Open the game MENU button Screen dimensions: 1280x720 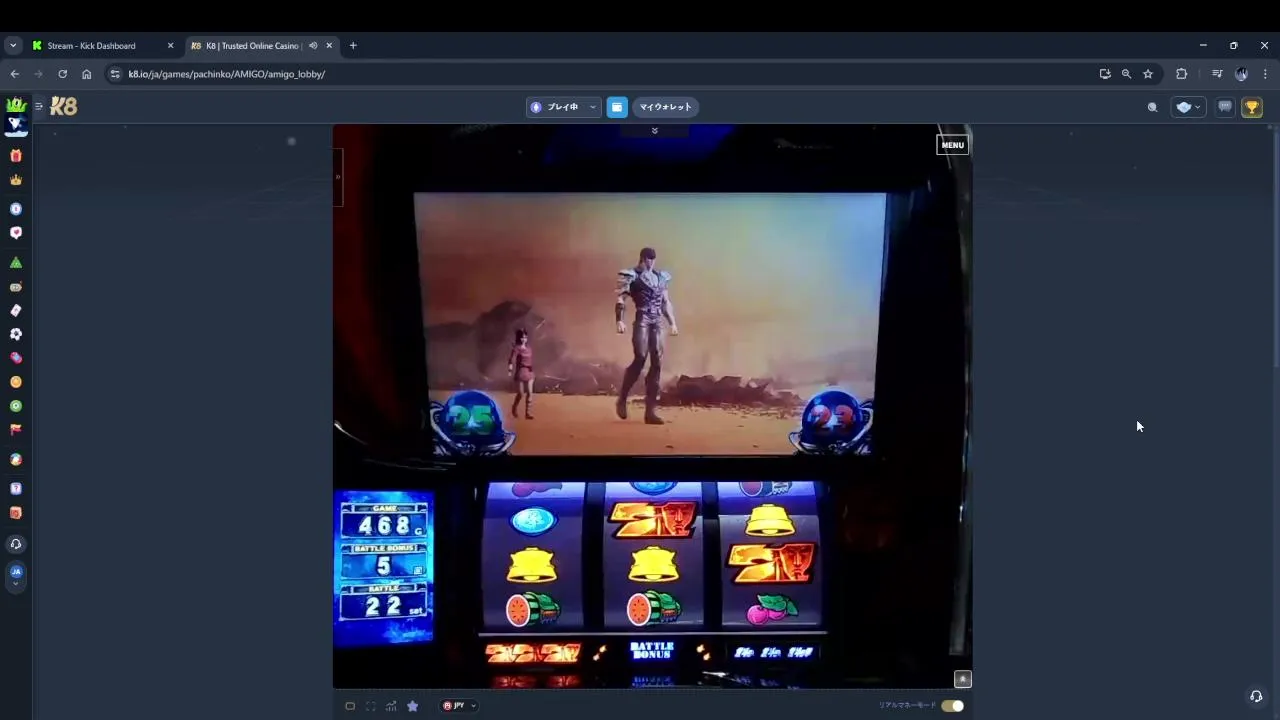pyautogui.click(x=952, y=145)
